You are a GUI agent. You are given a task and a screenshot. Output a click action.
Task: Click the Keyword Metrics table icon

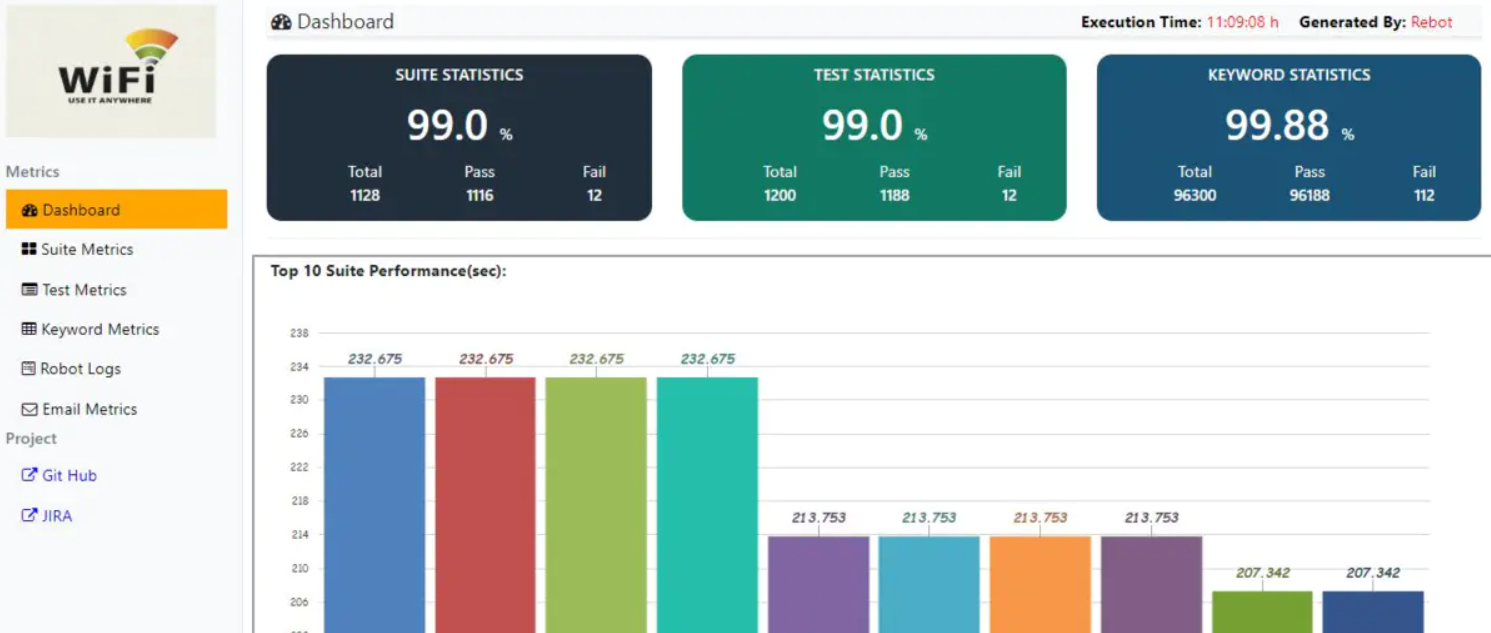pyautogui.click(x=31, y=329)
